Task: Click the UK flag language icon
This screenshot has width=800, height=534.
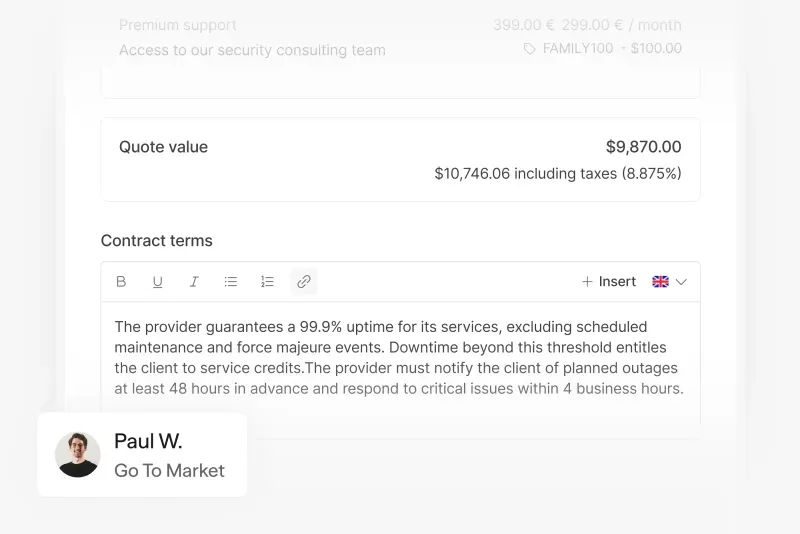Action: point(660,282)
